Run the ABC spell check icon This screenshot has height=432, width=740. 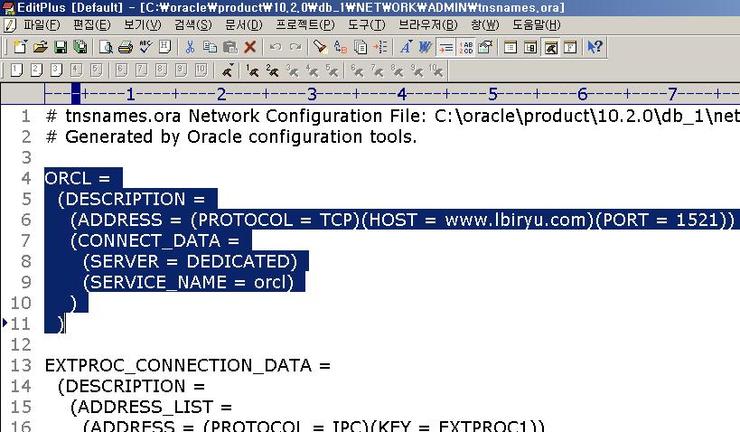(x=145, y=47)
